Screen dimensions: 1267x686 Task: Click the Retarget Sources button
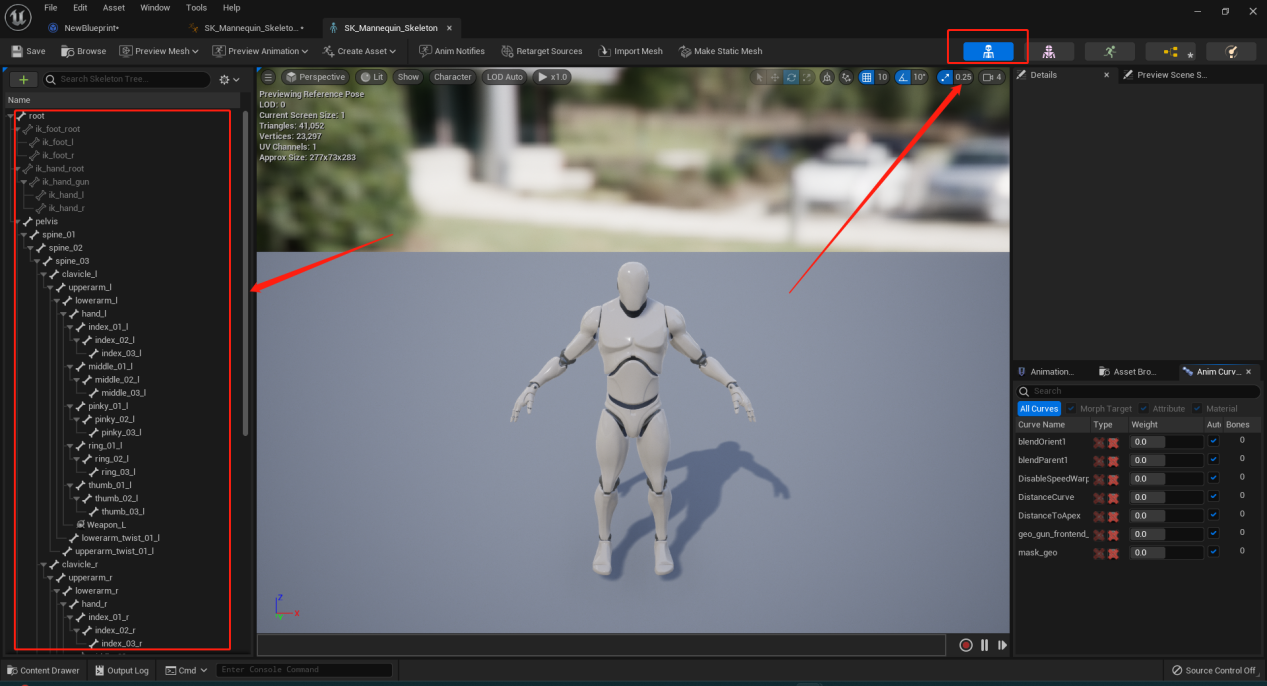(x=542, y=51)
